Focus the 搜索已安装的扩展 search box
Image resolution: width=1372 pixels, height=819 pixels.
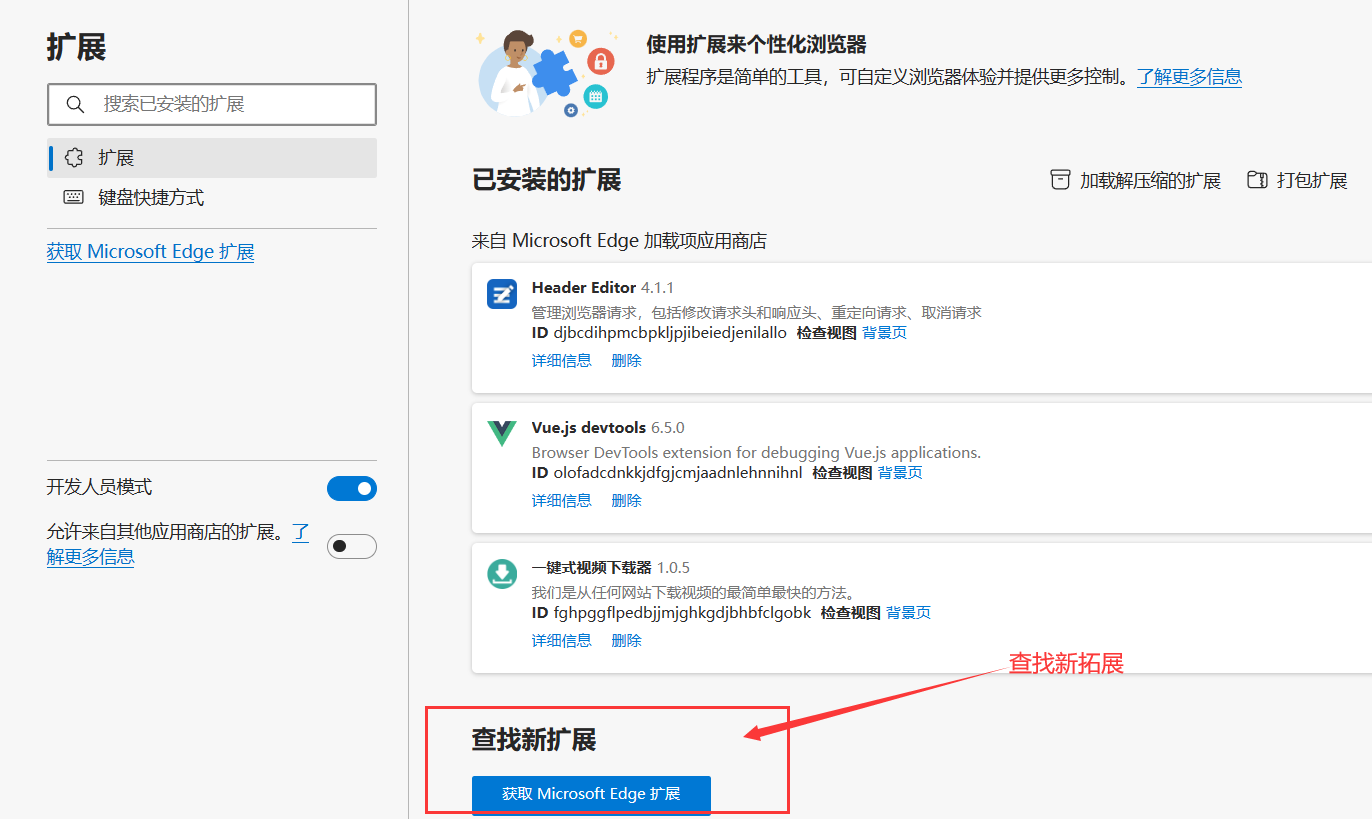[x=212, y=104]
